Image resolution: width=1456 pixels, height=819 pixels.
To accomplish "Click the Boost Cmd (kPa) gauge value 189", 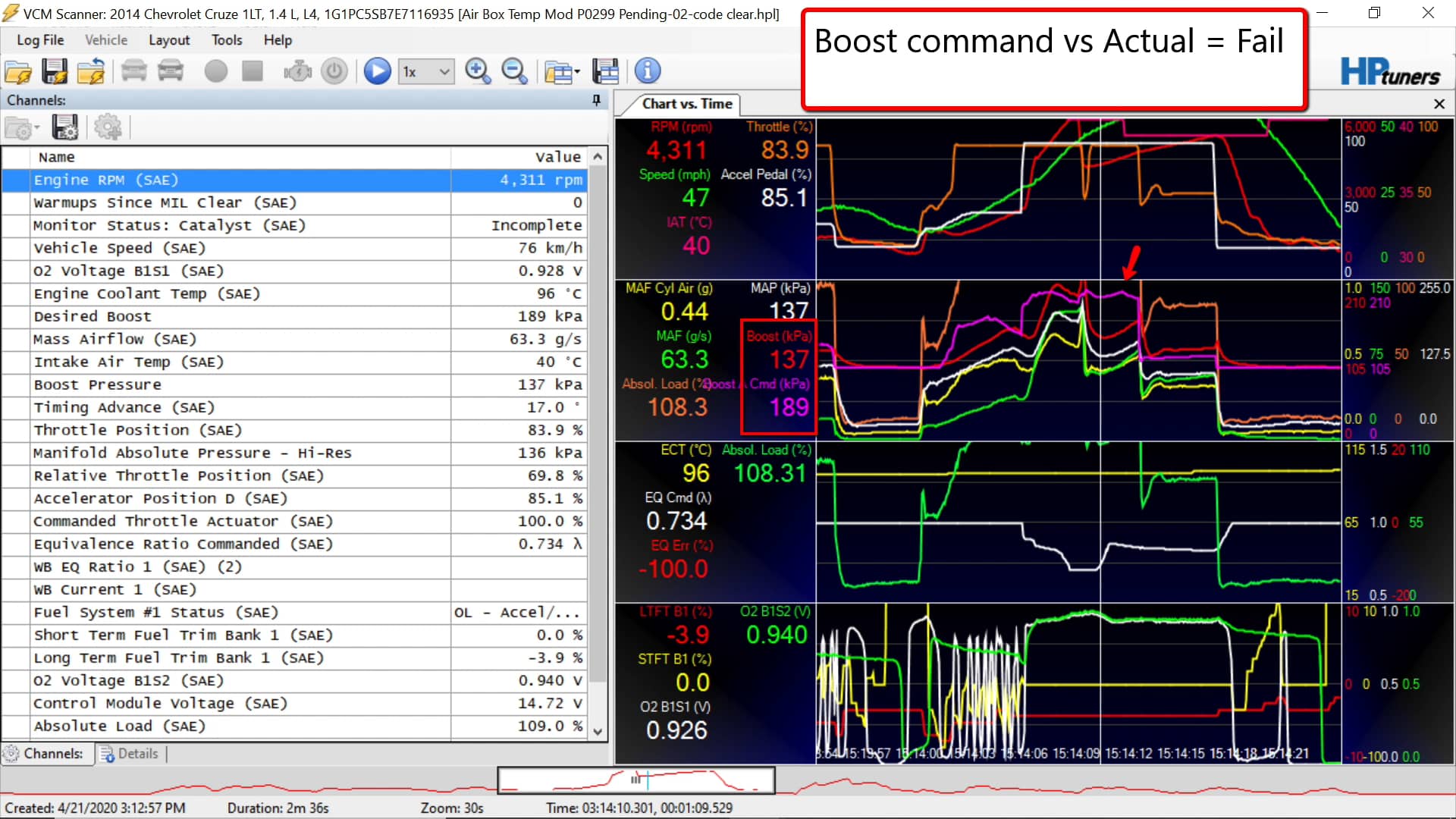I will tap(789, 407).
